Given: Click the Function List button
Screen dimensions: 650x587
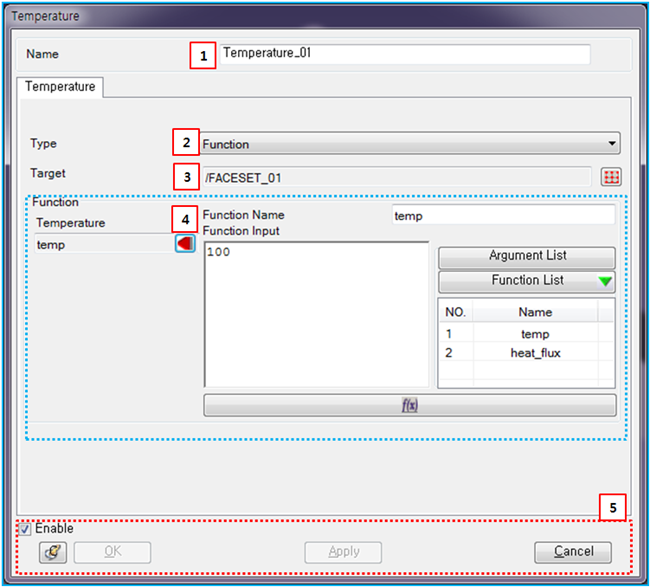Looking at the screenshot, I should (x=526, y=281).
